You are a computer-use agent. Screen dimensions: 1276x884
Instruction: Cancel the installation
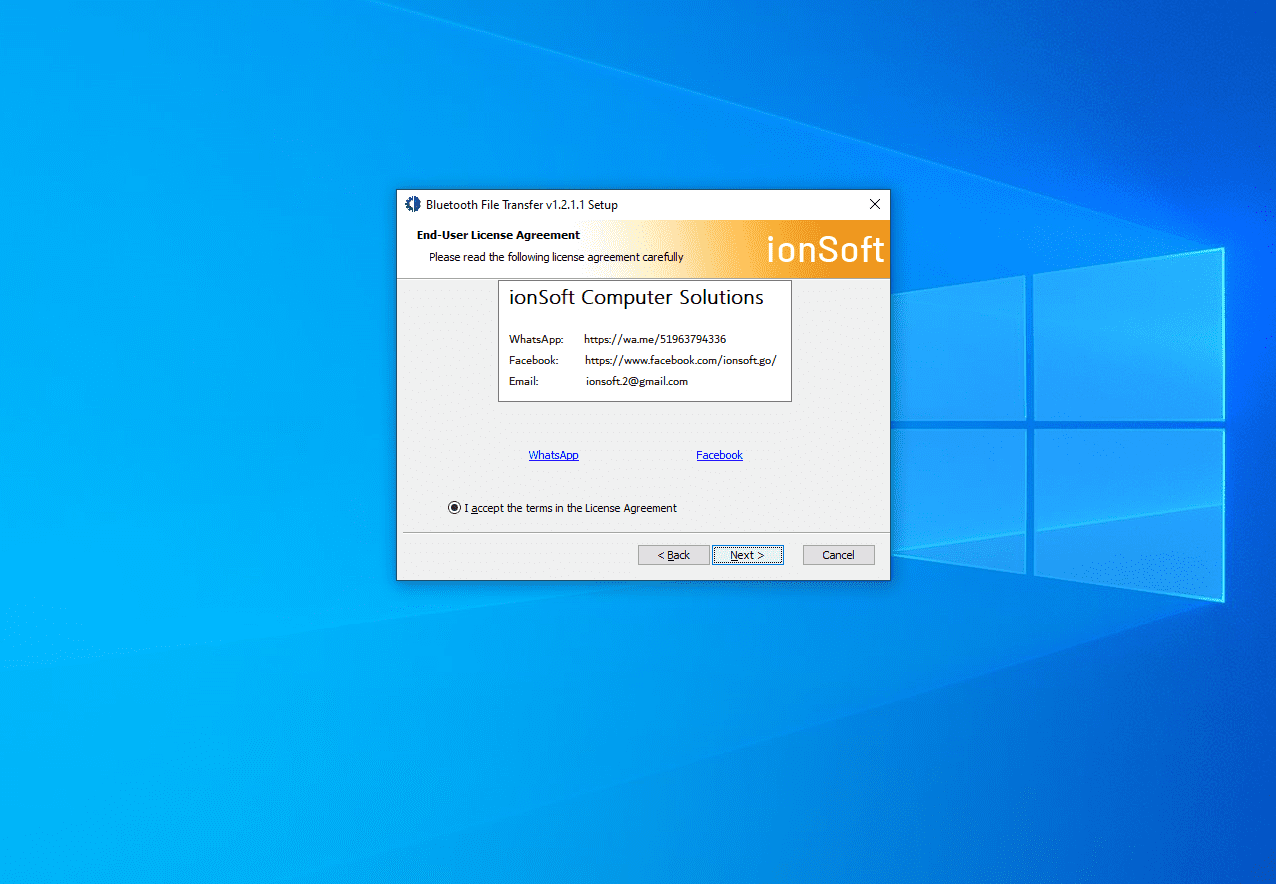[x=838, y=555]
